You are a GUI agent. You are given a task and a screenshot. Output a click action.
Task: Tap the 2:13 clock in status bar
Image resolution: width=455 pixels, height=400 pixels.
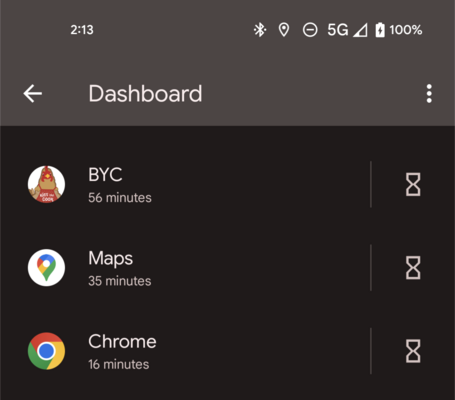click(82, 30)
